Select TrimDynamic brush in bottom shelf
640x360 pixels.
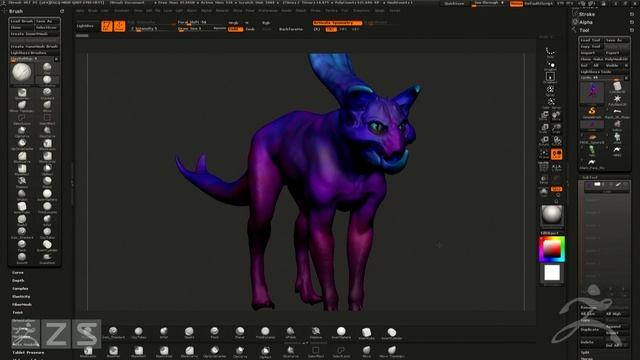(x=265, y=333)
